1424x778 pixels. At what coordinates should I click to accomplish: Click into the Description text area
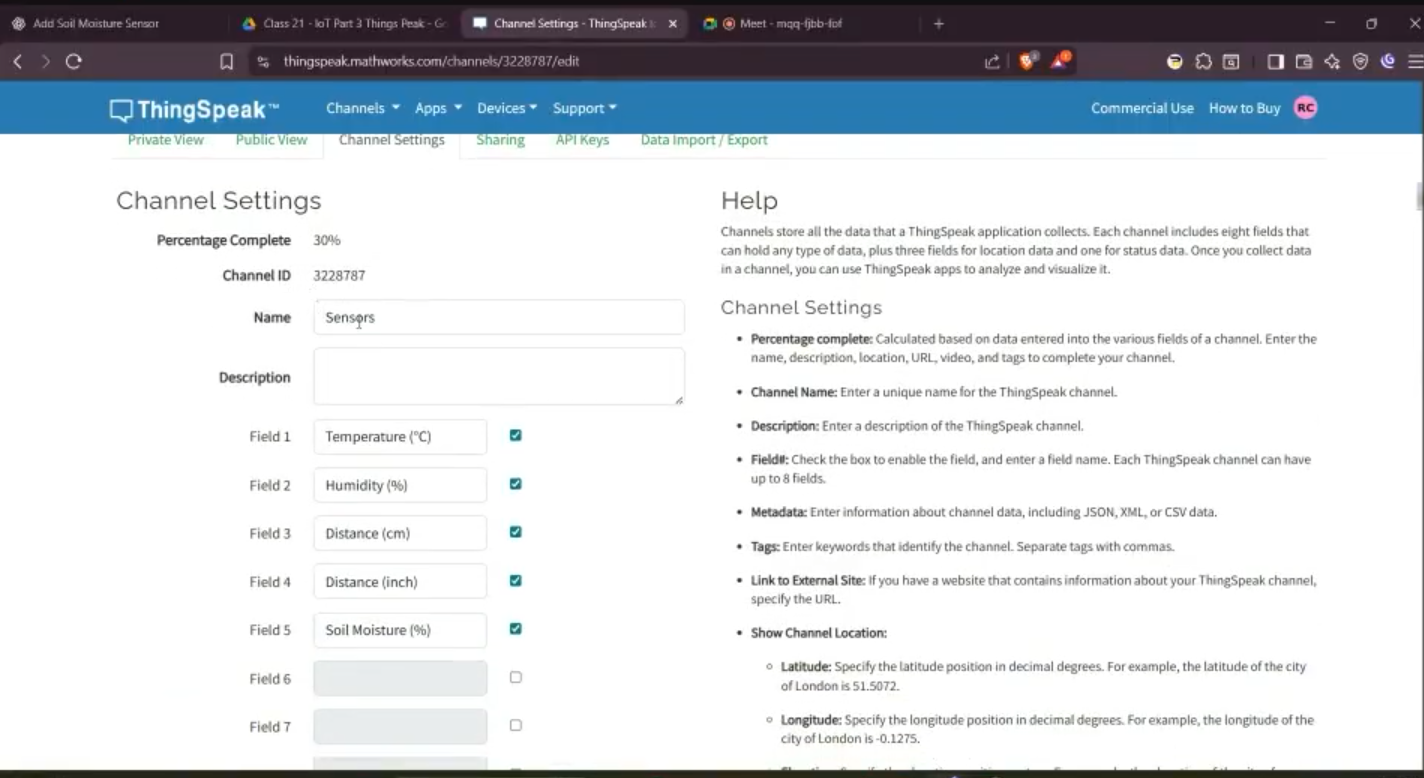[498, 376]
